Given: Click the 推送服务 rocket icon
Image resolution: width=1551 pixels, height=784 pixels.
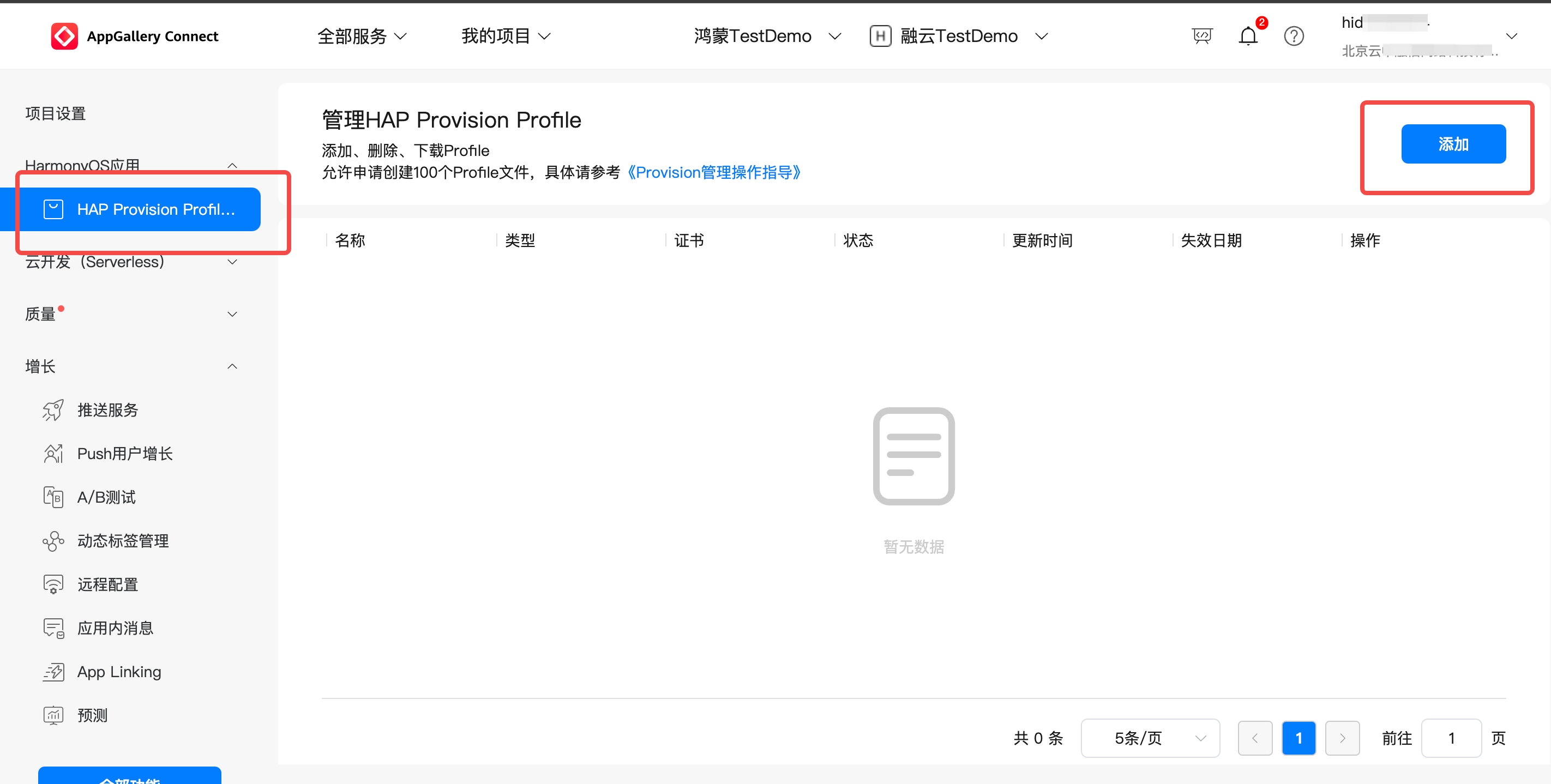Looking at the screenshot, I should (53, 410).
